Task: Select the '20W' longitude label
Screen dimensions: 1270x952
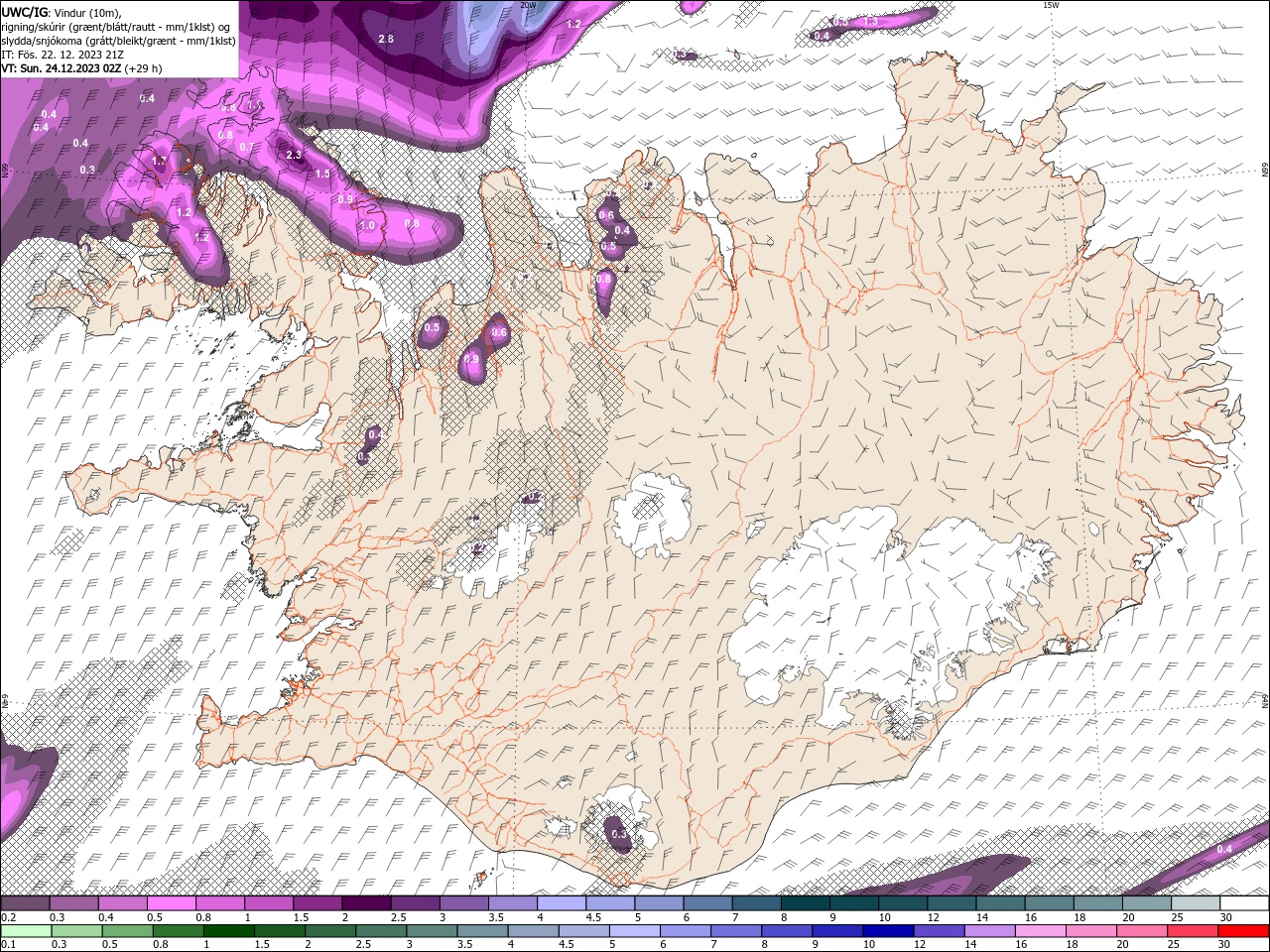Action: click(529, 5)
